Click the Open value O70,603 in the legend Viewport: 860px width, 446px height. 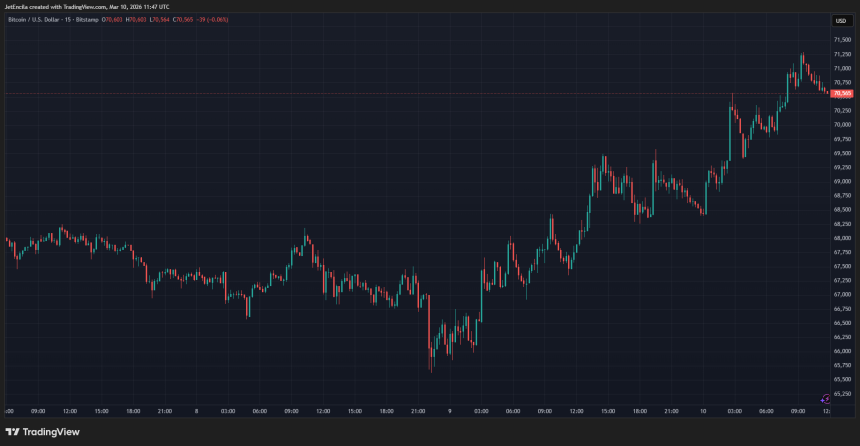pos(111,19)
